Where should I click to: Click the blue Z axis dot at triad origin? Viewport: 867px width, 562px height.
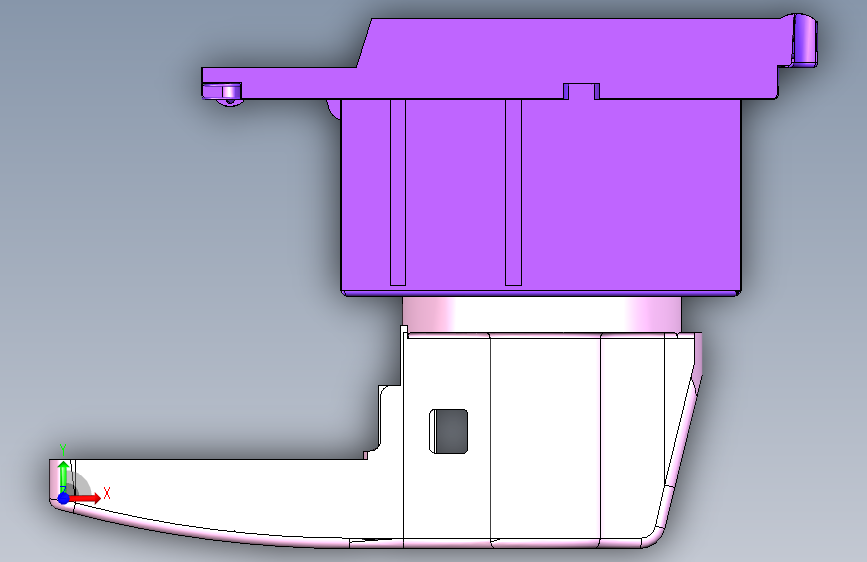click(x=64, y=498)
